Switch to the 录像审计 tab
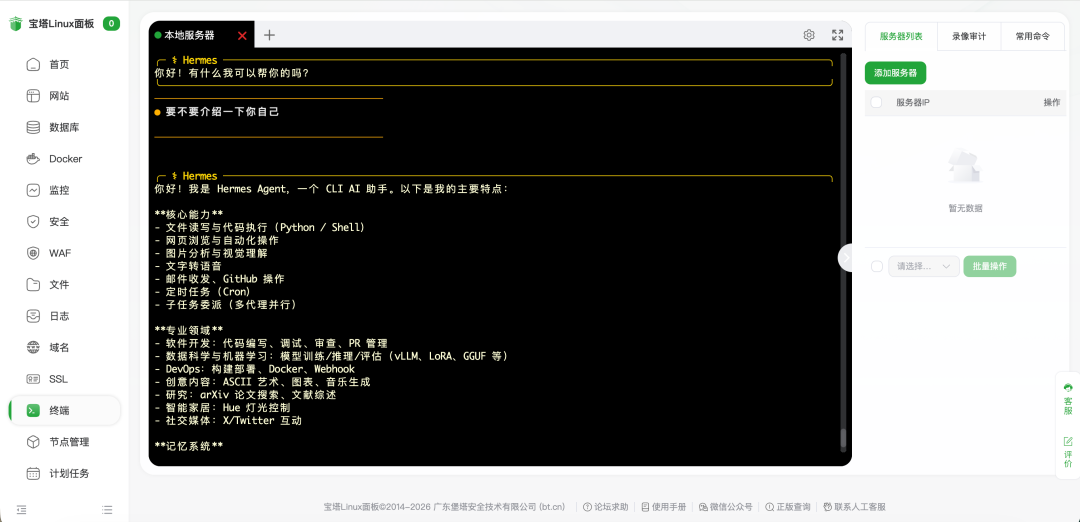 pyautogui.click(x=969, y=37)
